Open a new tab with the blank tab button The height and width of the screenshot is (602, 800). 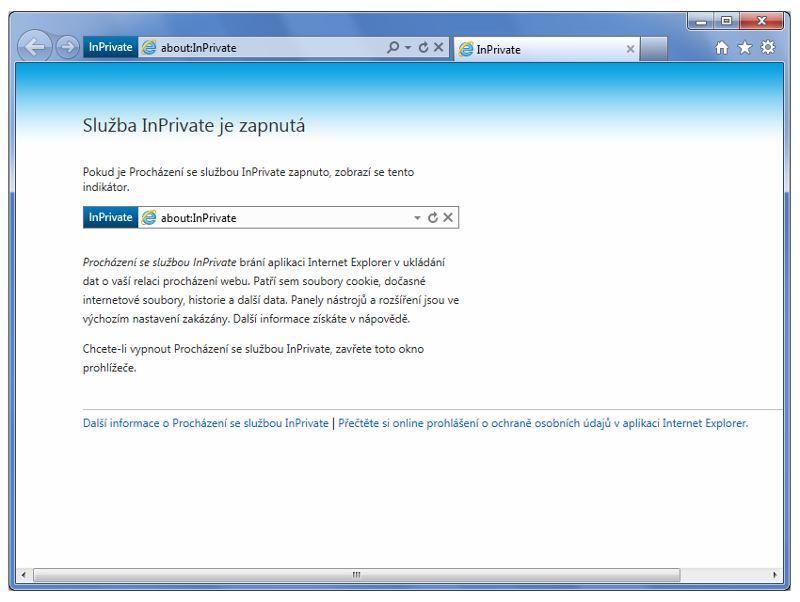coord(653,49)
